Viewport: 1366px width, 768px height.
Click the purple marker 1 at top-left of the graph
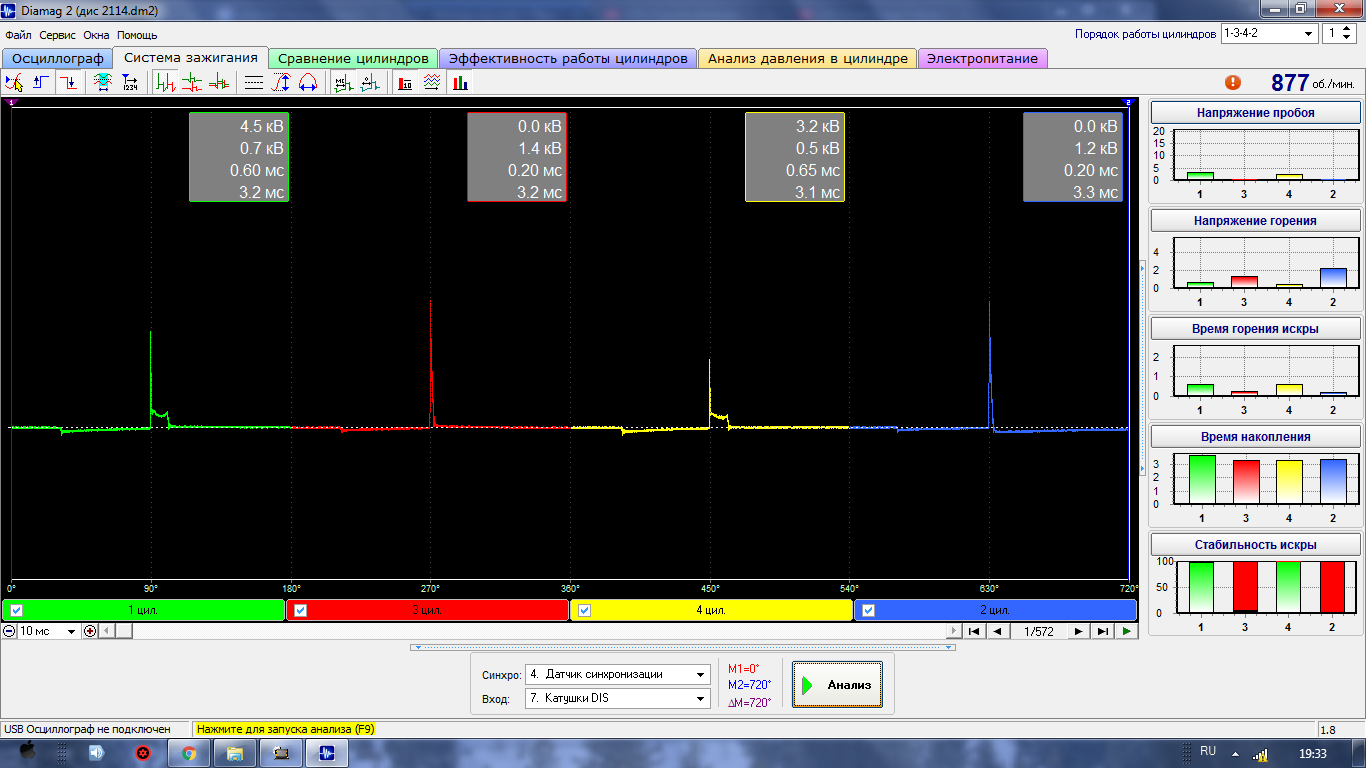(x=11, y=102)
